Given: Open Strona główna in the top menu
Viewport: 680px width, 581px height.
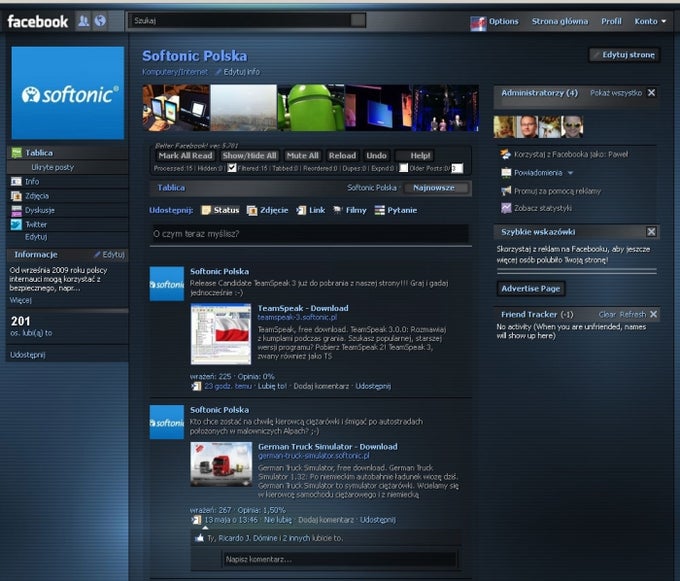Looking at the screenshot, I should 560,21.
